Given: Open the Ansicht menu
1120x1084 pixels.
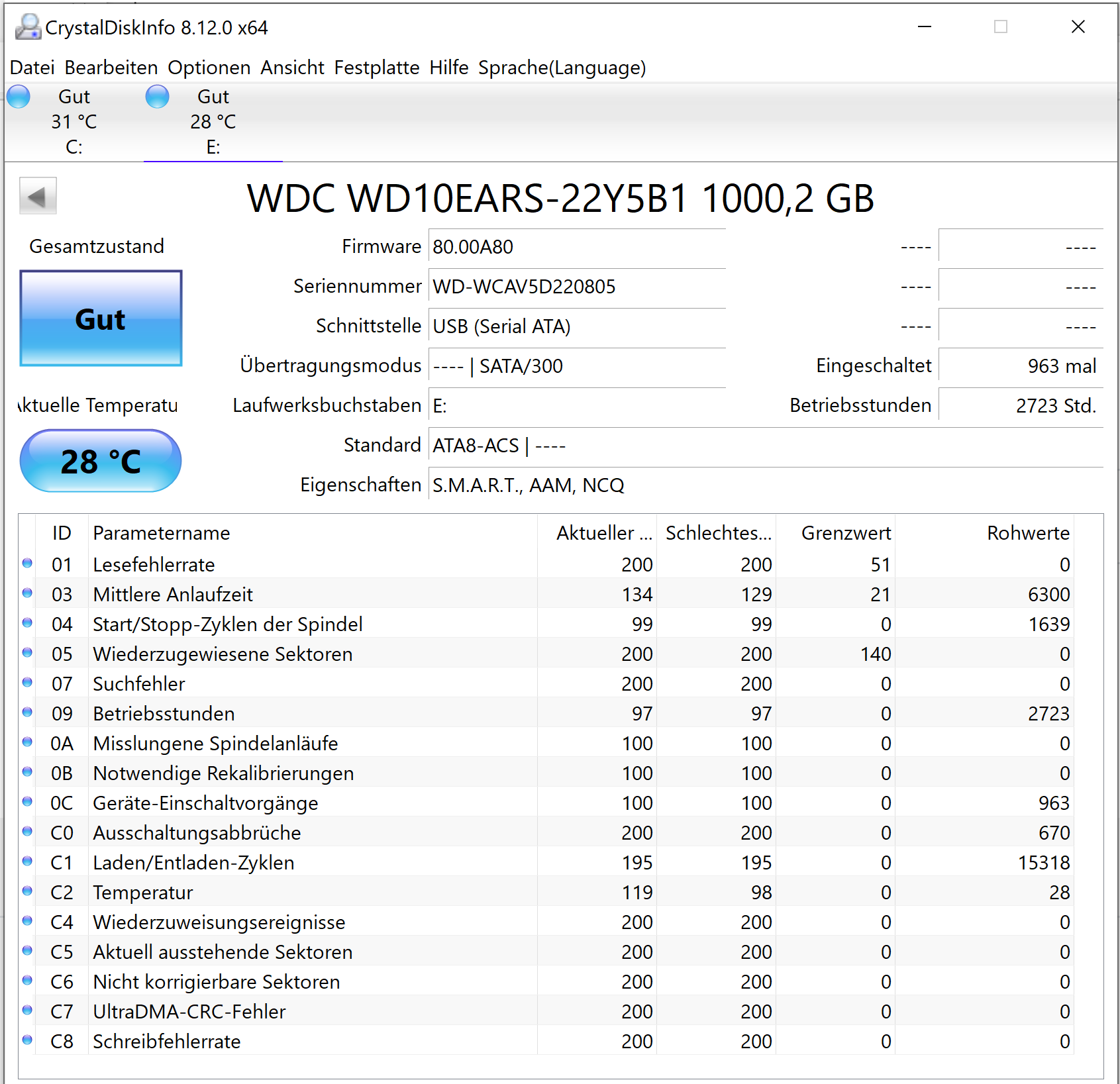Looking at the screenshot, I should pos(292,68).
